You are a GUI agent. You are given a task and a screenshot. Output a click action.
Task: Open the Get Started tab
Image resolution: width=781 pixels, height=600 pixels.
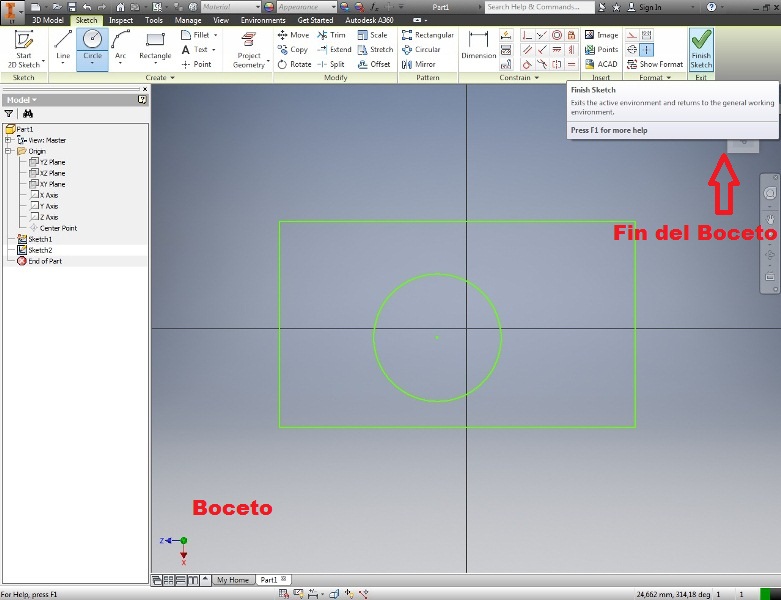[315, 20]
